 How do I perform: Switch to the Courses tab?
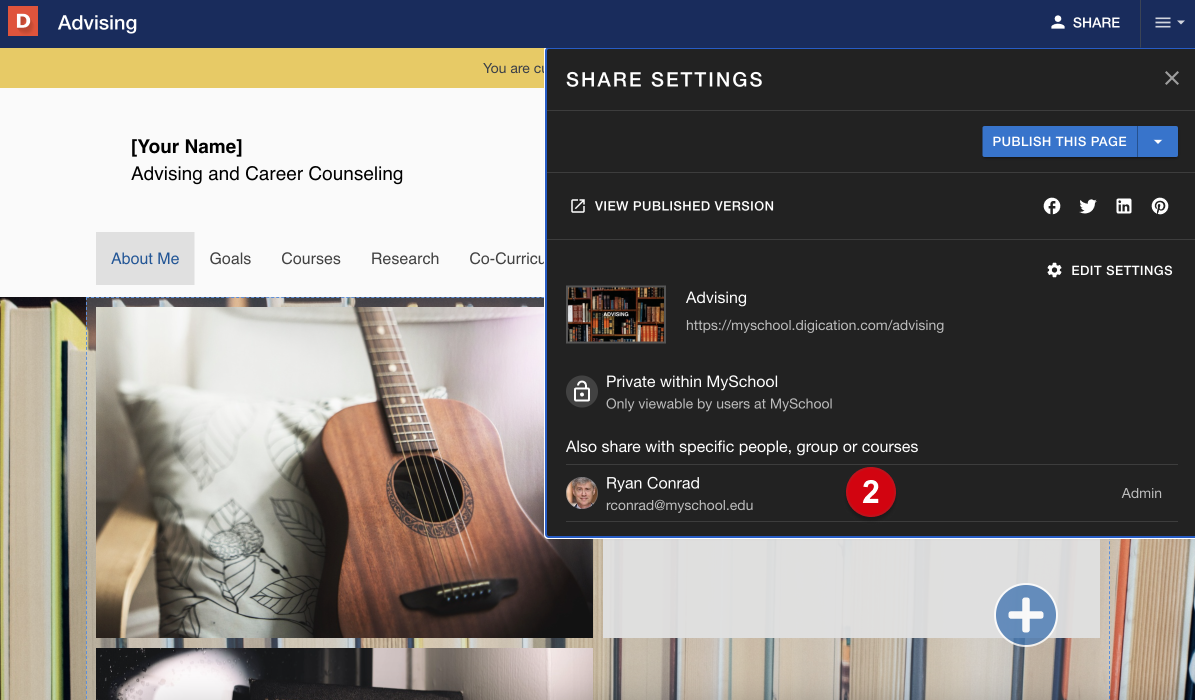pos(311,258)
